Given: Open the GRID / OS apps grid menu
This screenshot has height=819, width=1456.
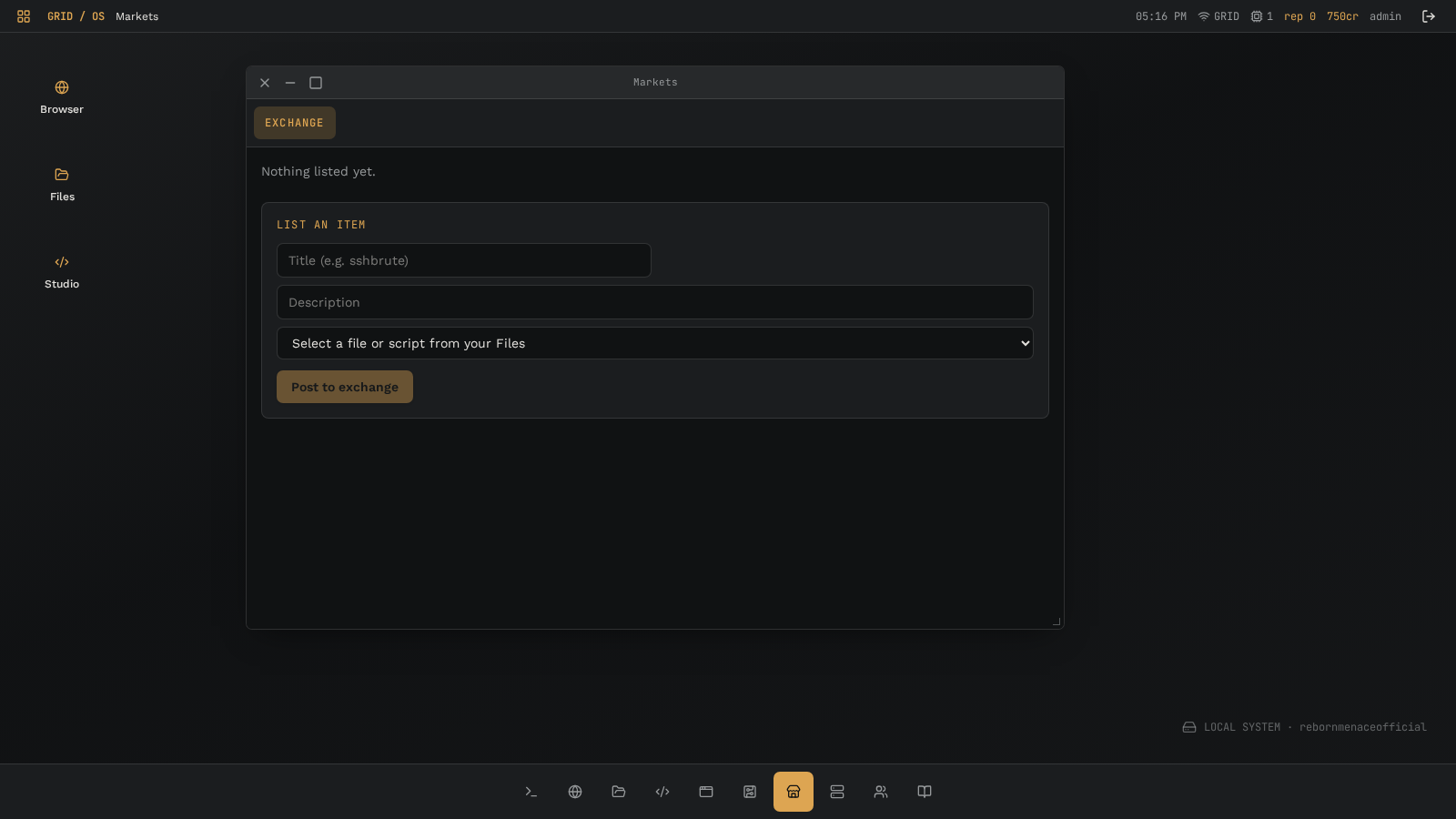Looking at the screenshot, I should (24, 16).
